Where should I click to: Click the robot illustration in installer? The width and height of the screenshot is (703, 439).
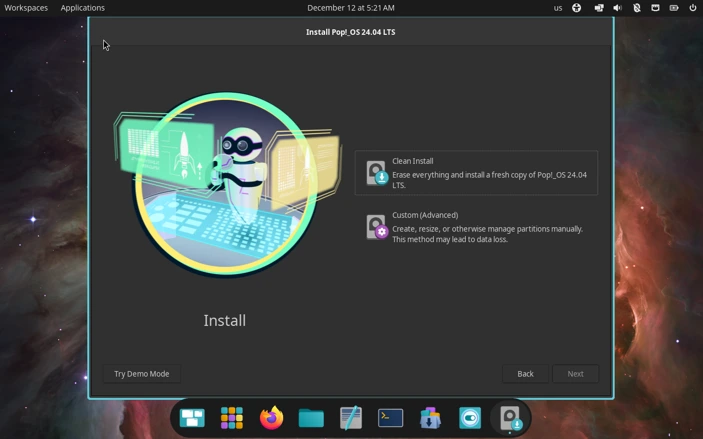(x=226, y=183)
